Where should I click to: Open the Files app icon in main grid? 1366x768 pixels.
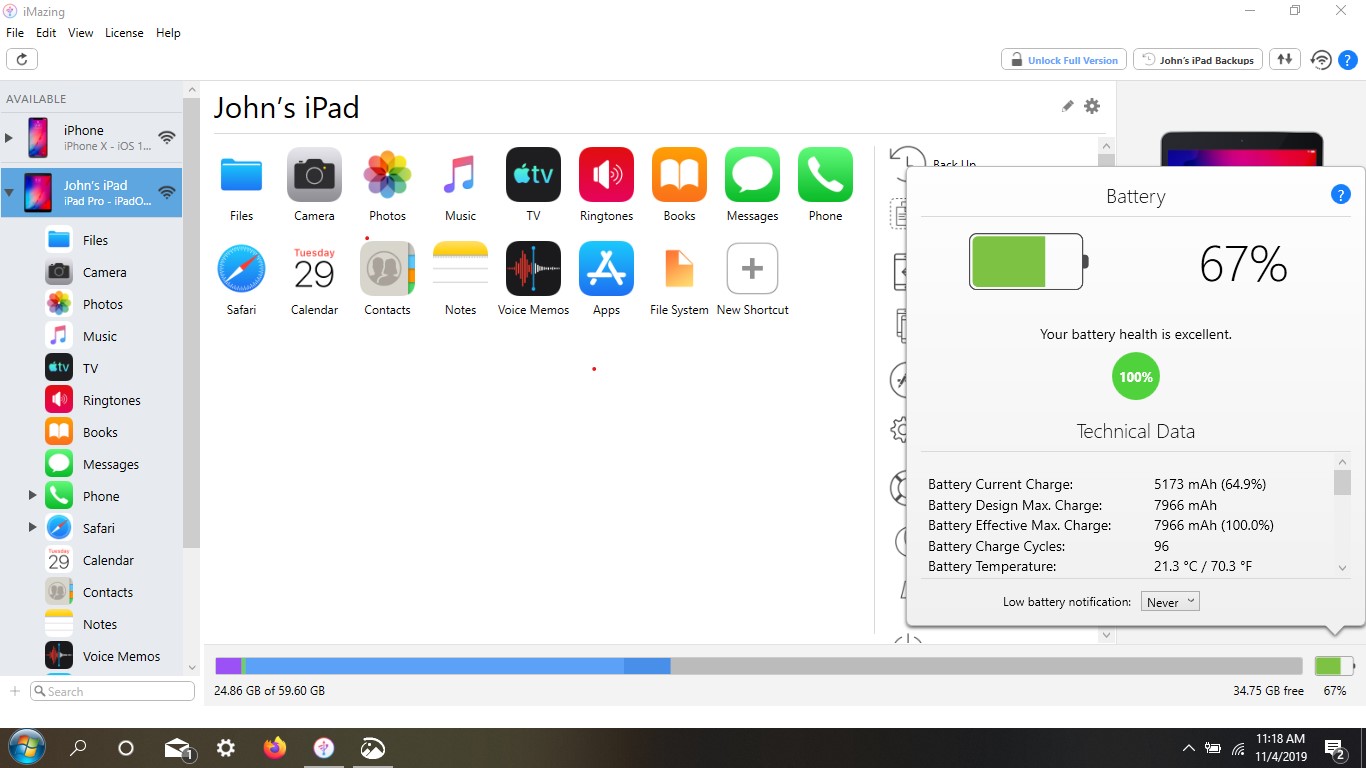coord(241,175)
